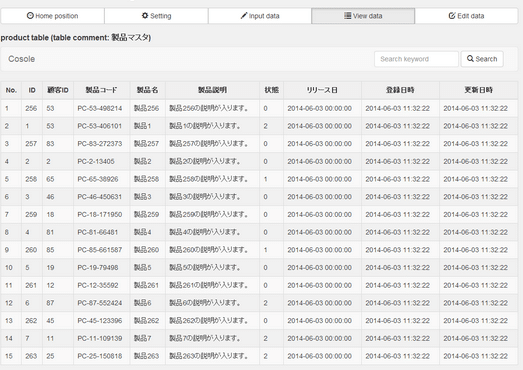This screenshot has height=370, width=523.
Task: Click description 製品6の説明が入ります。
Action: [x=205, y=303]
